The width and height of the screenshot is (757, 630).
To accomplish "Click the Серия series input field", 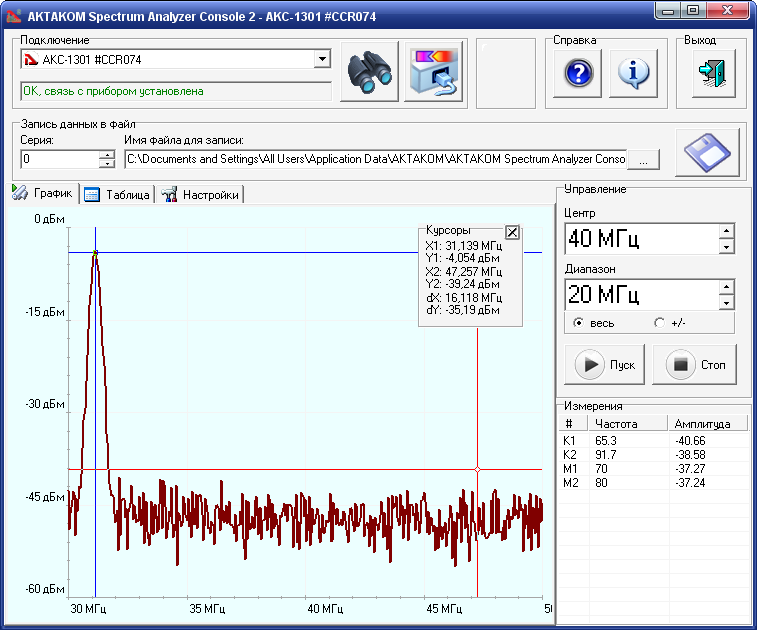I will 60,159.
